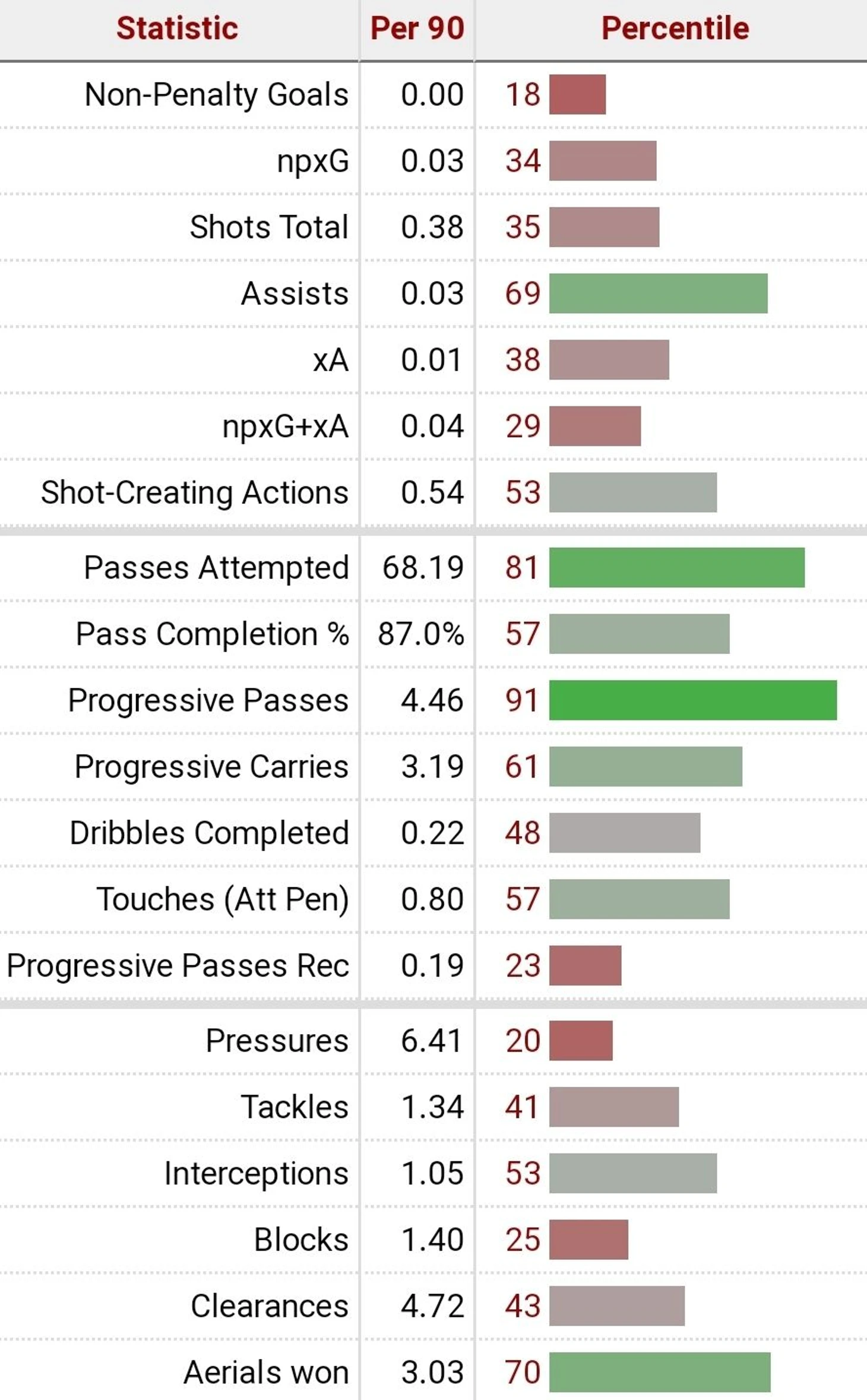The width and height of the screenshot is (867, 1400).
Task: Click the Pass Completion % label
Action: pyautogui.click(x=213, y=634)
